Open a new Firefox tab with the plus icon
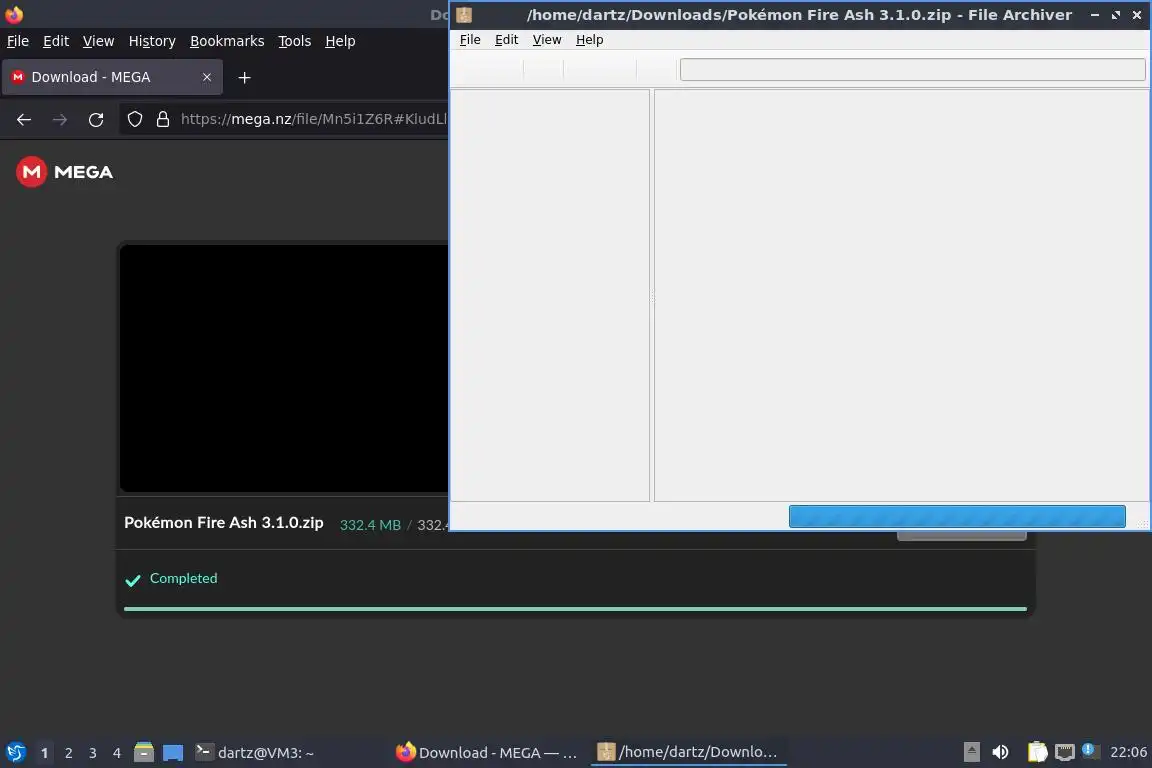1152x768 pixels. (x=245, y=77)
